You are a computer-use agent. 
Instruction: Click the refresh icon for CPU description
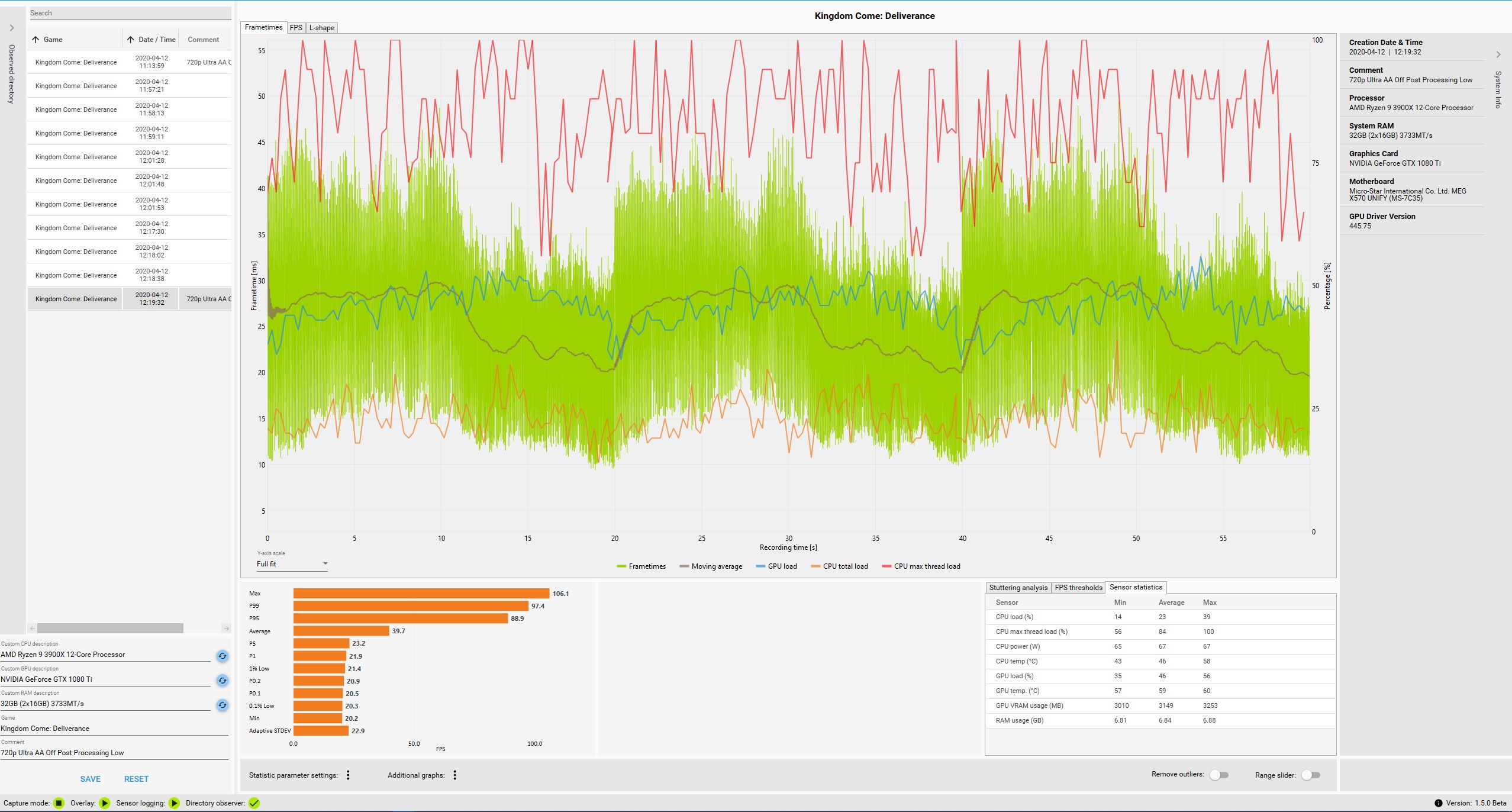(x=222, y=656)
